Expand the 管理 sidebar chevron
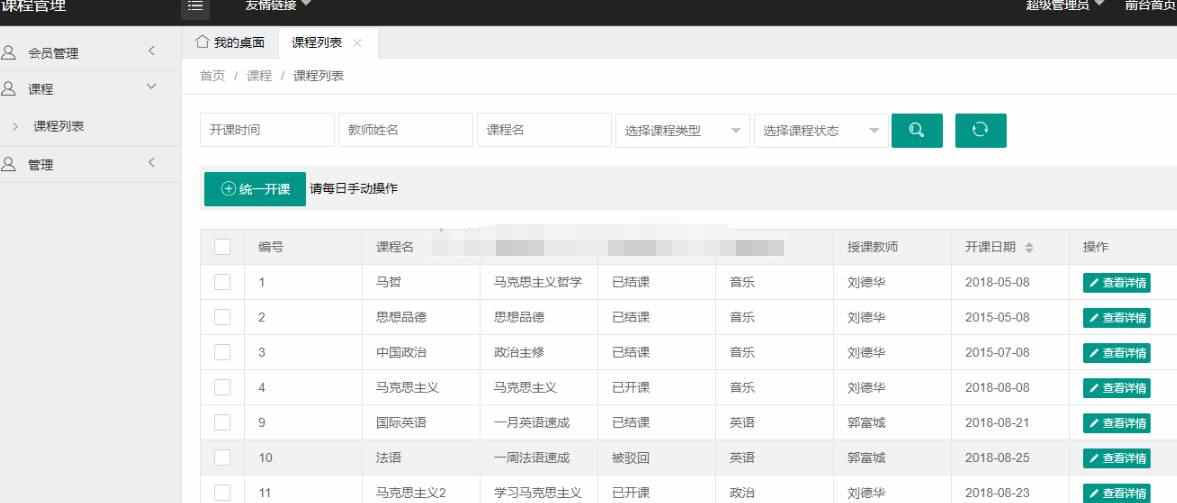Viewport: 1177px width, 503px height. coord(152,163)
